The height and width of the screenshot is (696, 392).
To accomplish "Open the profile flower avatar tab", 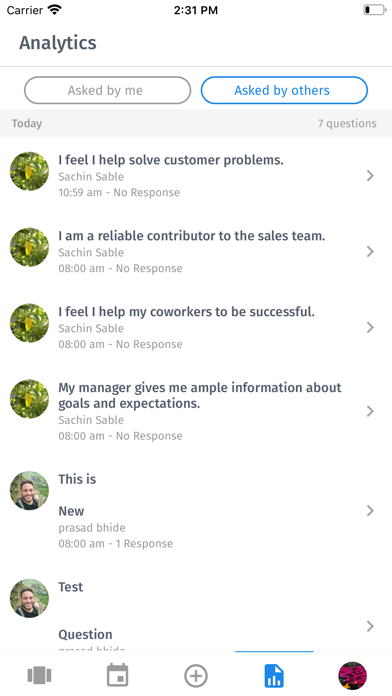I will coord(352,676).
